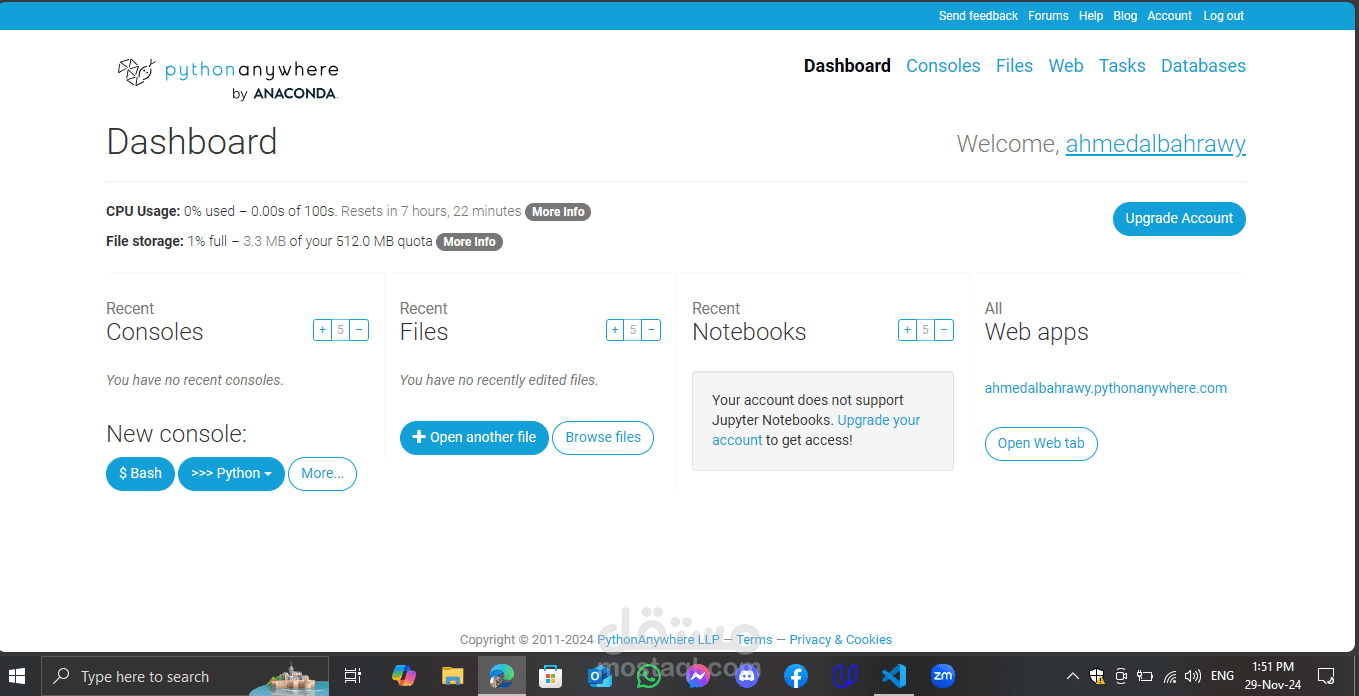Screen dimensions: 1359x696
Task: Click Send feedback in top bar
Action: pyautogui.click(x=978, y=16)
